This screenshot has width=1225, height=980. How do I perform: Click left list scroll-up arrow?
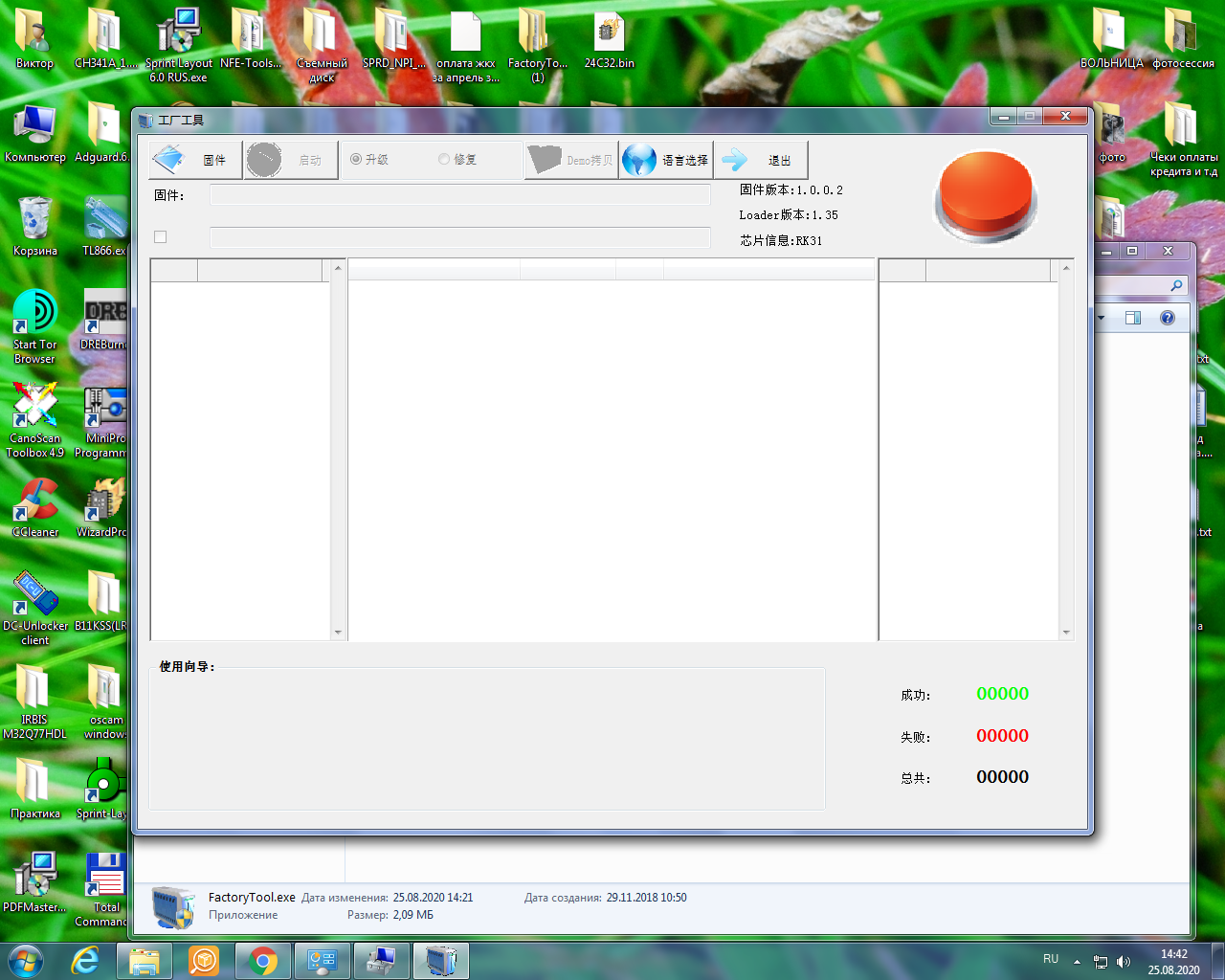pyautogui.click(x=338, y=268)
